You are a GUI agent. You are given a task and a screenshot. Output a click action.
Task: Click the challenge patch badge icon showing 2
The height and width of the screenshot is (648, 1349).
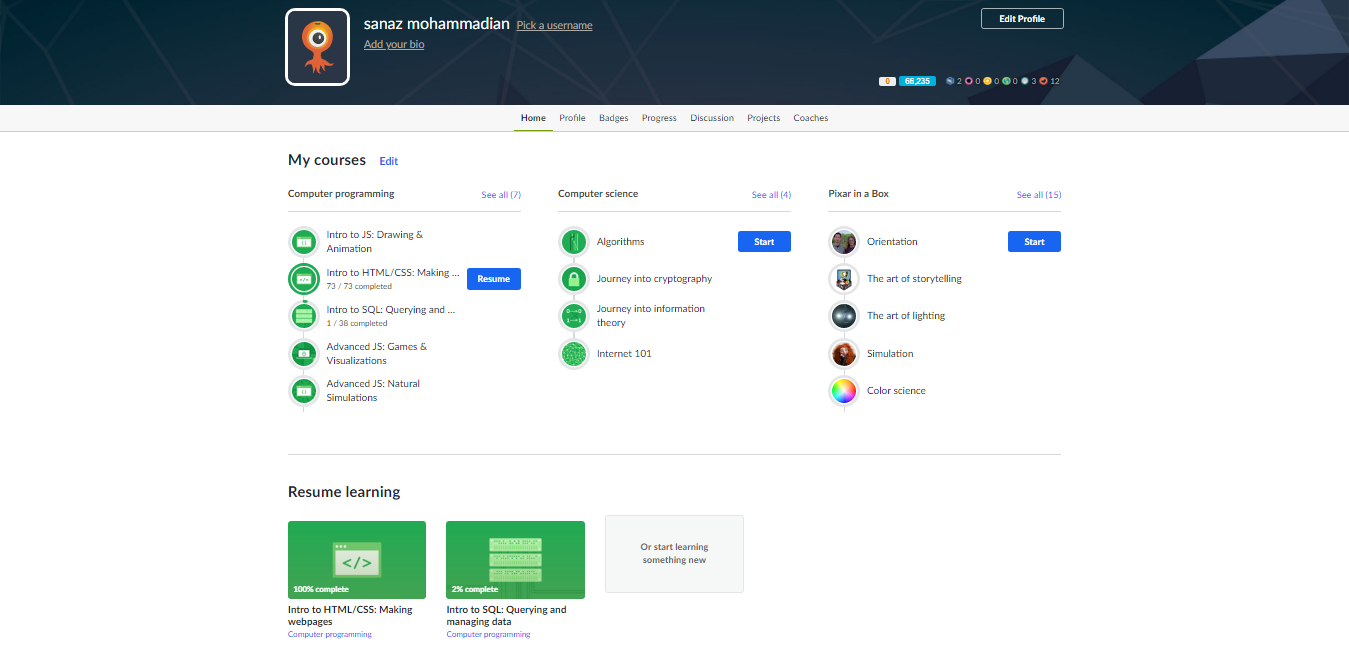tap(949, 81)
